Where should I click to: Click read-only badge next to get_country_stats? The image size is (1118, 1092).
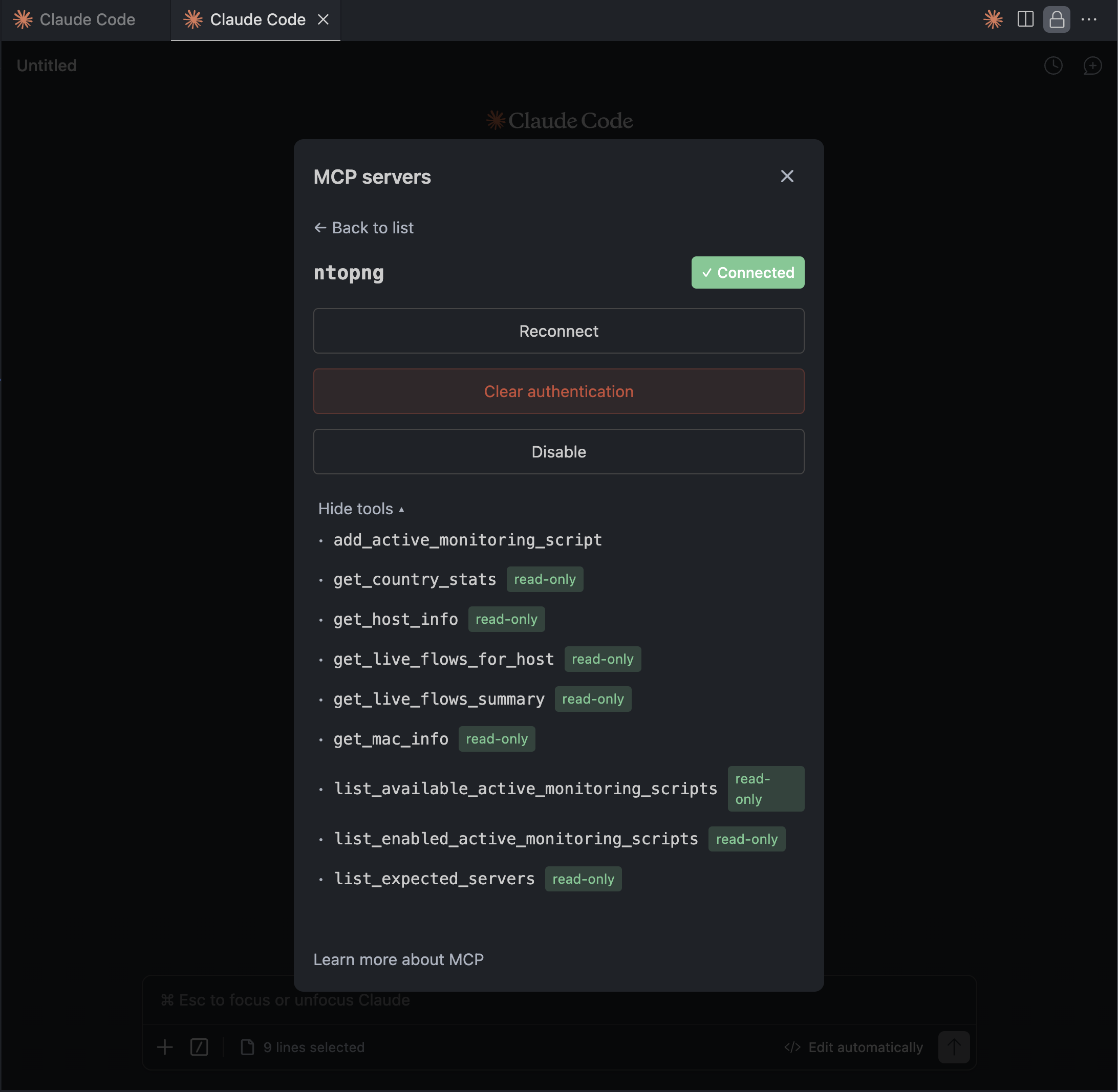[544, 579]
